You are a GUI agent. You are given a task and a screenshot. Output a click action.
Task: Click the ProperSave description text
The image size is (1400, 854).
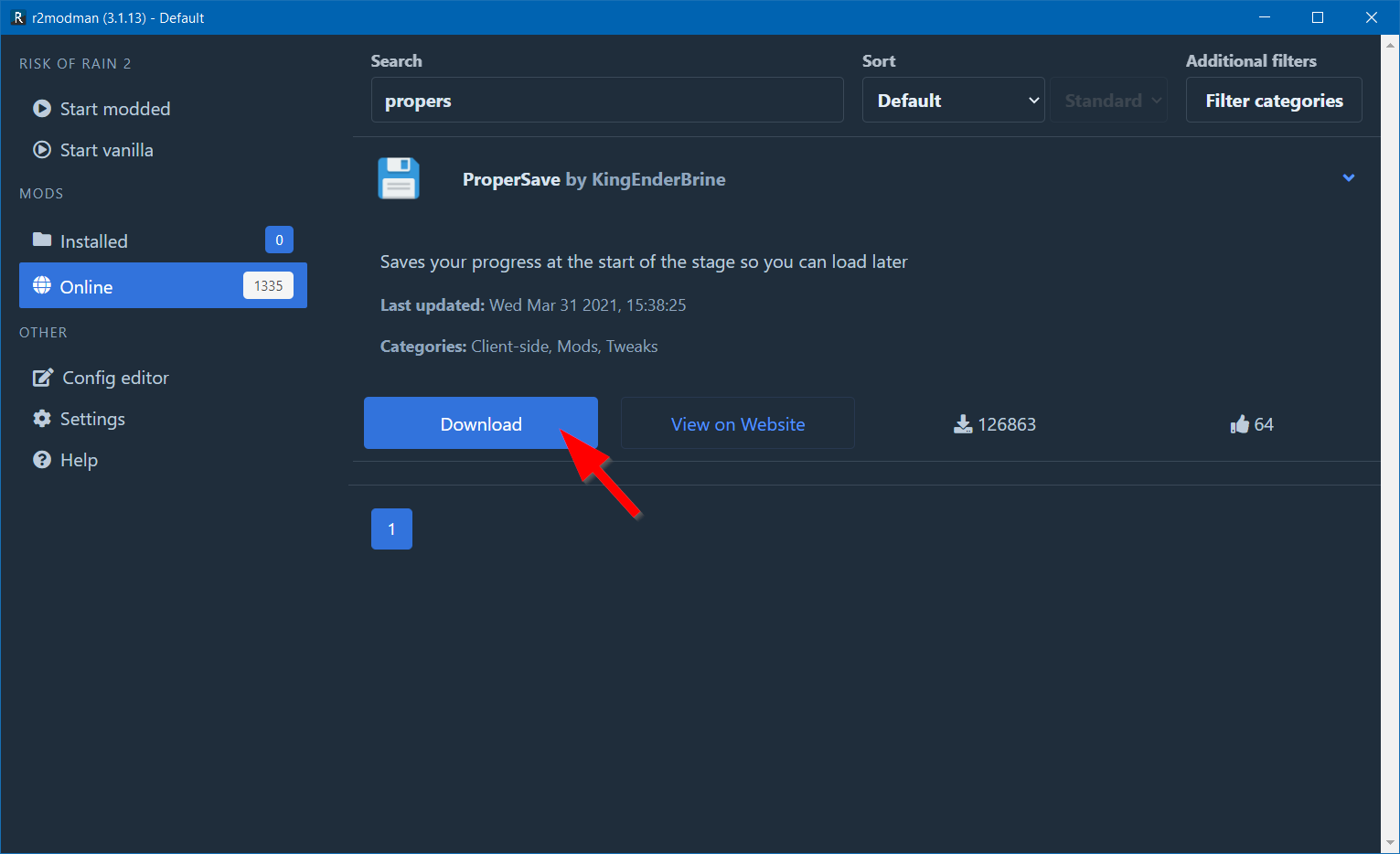click(644, 262)
